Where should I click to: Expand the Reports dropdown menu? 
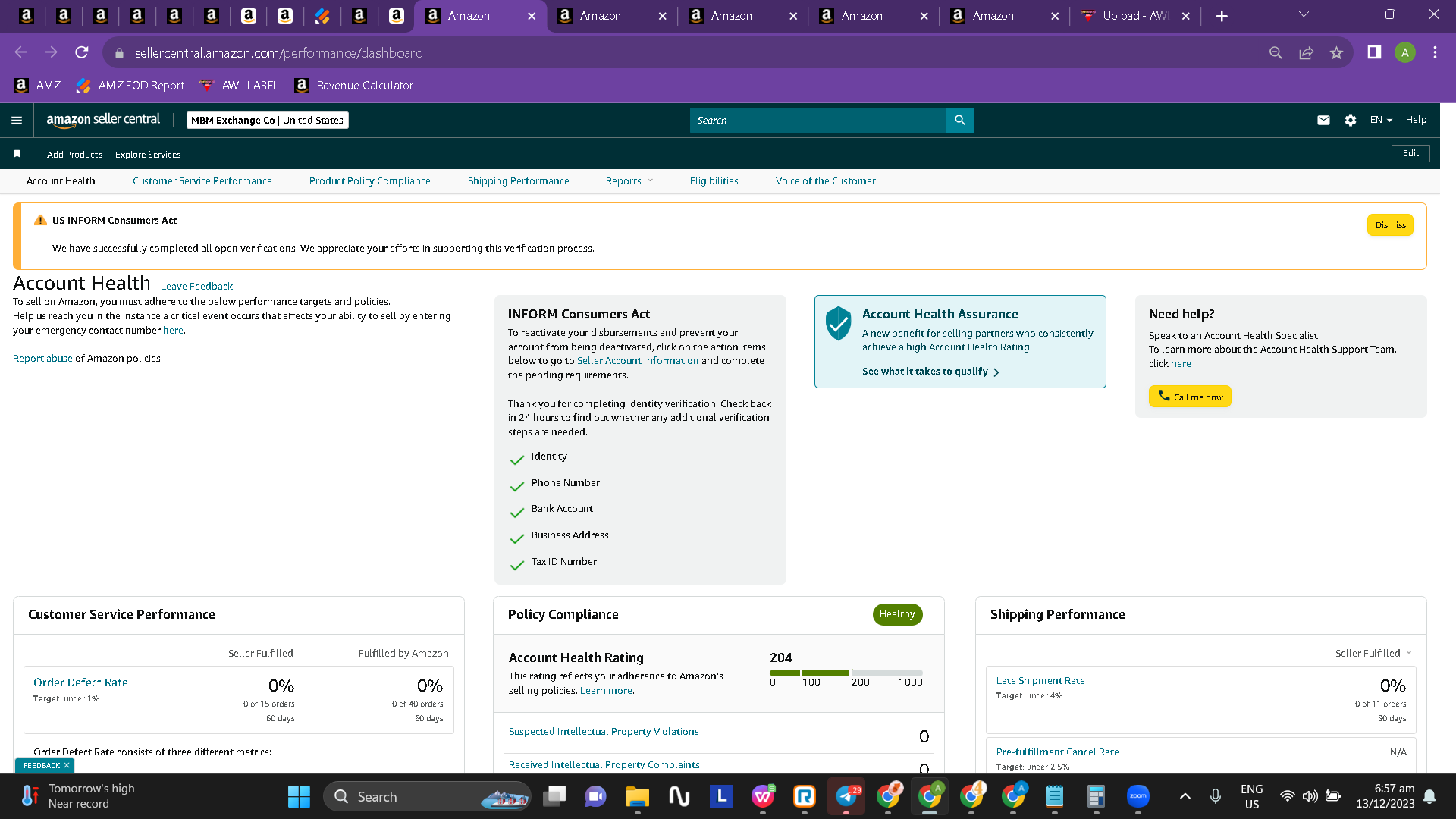629,180
